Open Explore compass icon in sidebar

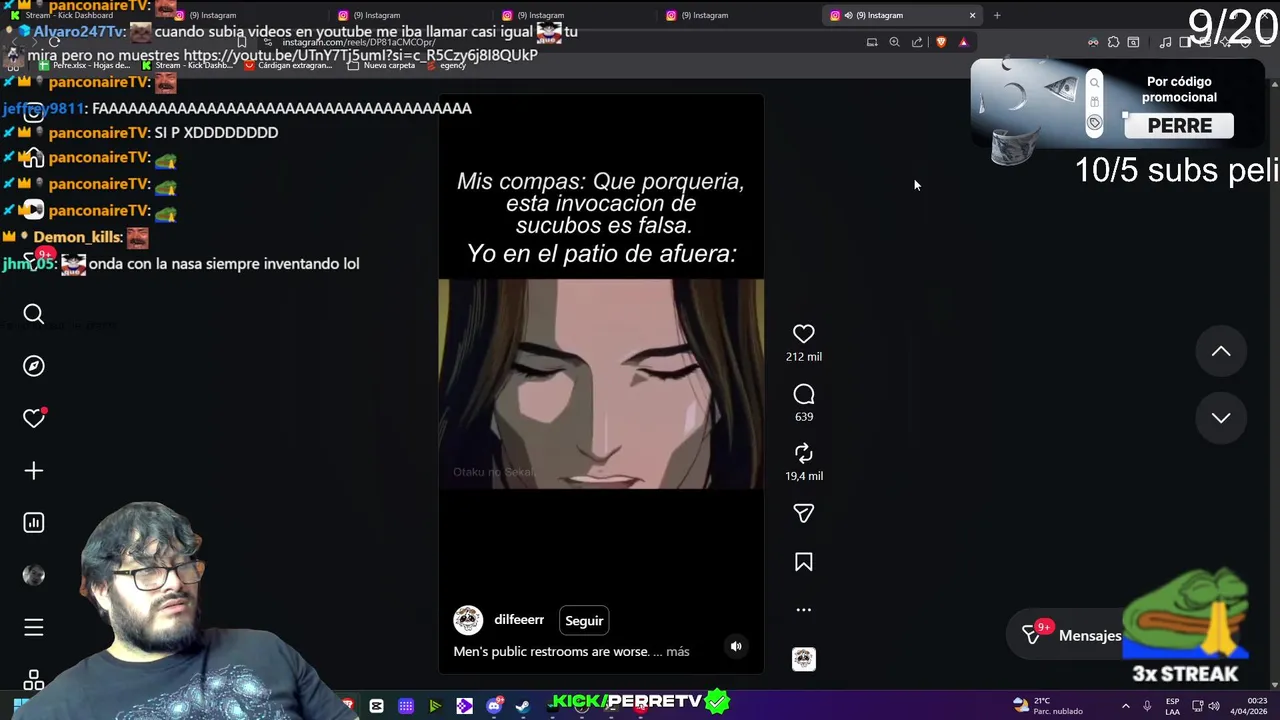click(33, 366)
